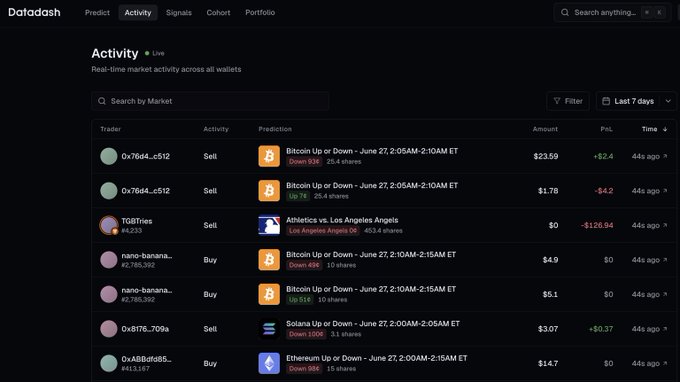Click the Search by Market magnifier icon
The width and height of the screenshot is (680, 382).
[x=101, y=101]
